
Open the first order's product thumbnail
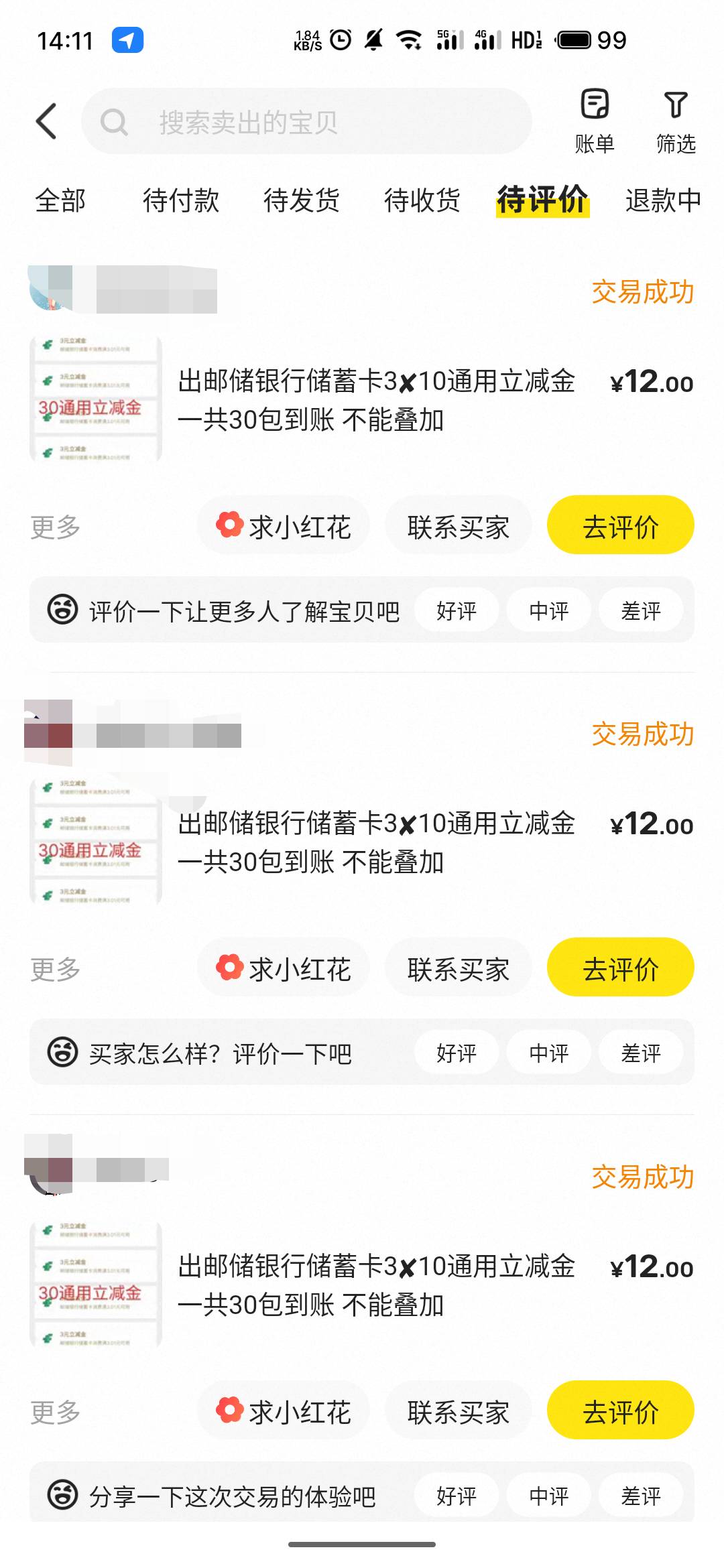pos(96,399)
